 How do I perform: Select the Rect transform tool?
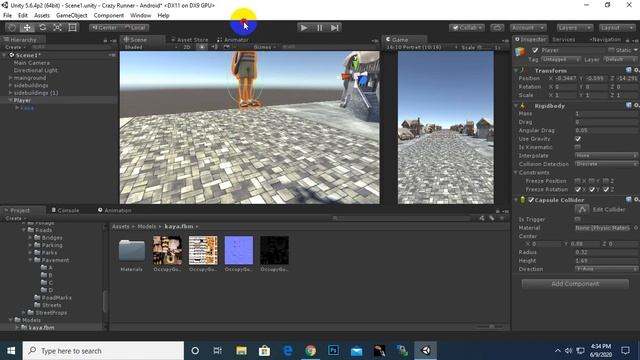click(x=72, y=27)
